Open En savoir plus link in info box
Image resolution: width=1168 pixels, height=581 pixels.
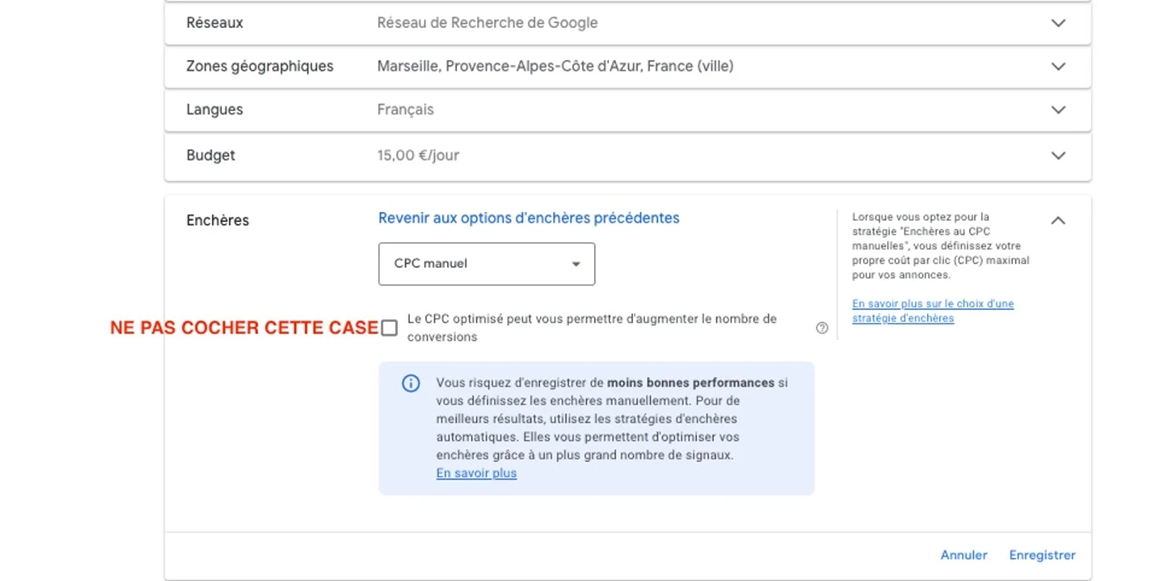pyautogui.click(x=476, y=473)
